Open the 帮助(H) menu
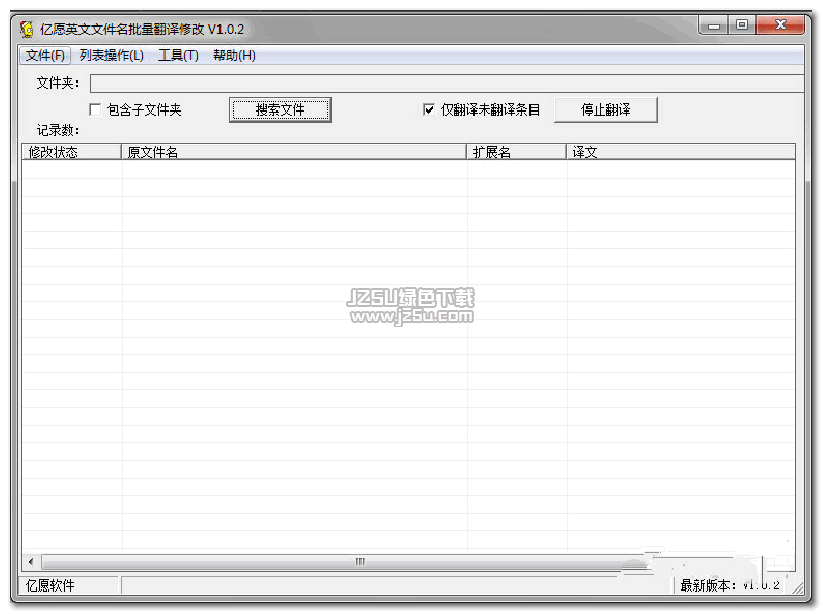 [x=234, y=55]
